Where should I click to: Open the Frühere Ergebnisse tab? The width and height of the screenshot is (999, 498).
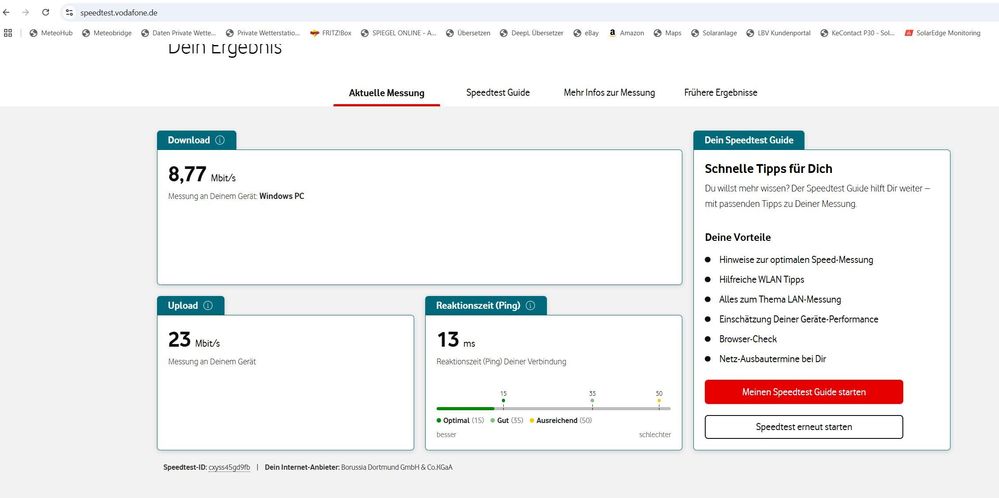[721, 93]
